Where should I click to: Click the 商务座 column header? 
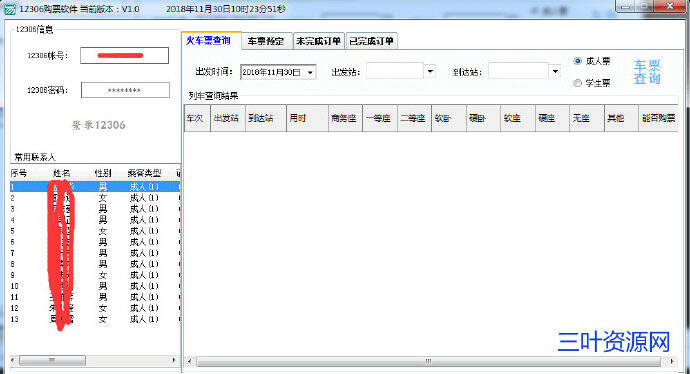(345, 118)
